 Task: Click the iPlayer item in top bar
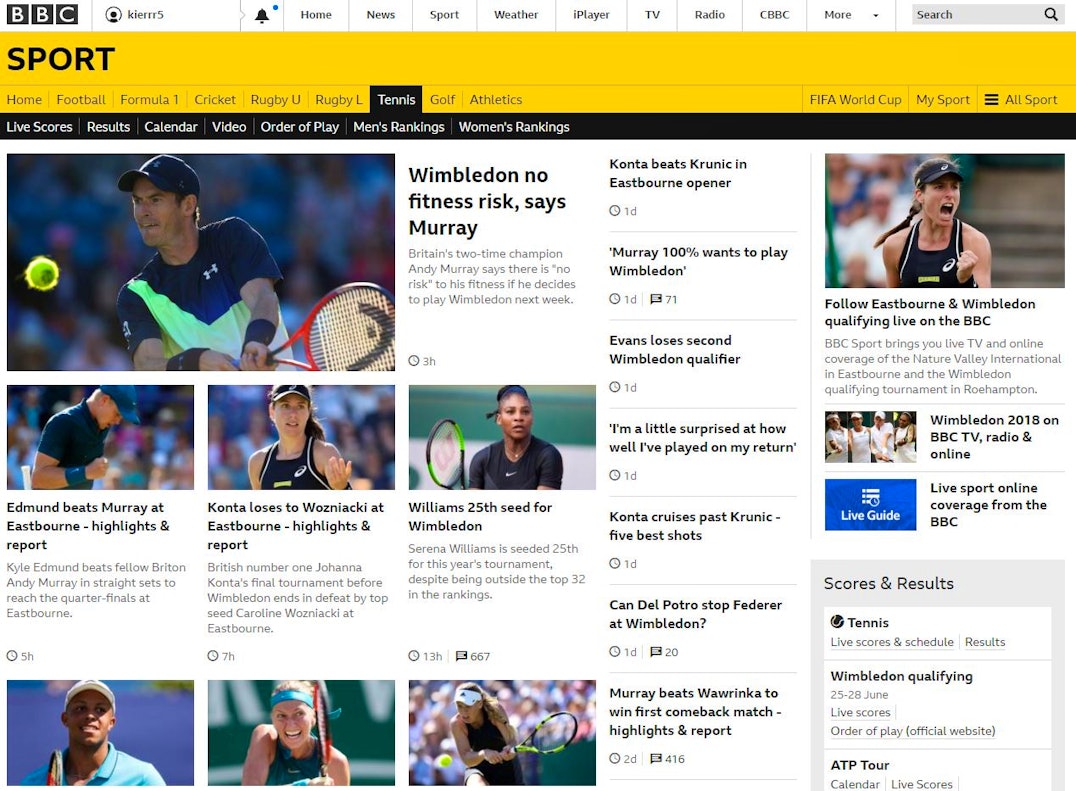click(591, 14)
